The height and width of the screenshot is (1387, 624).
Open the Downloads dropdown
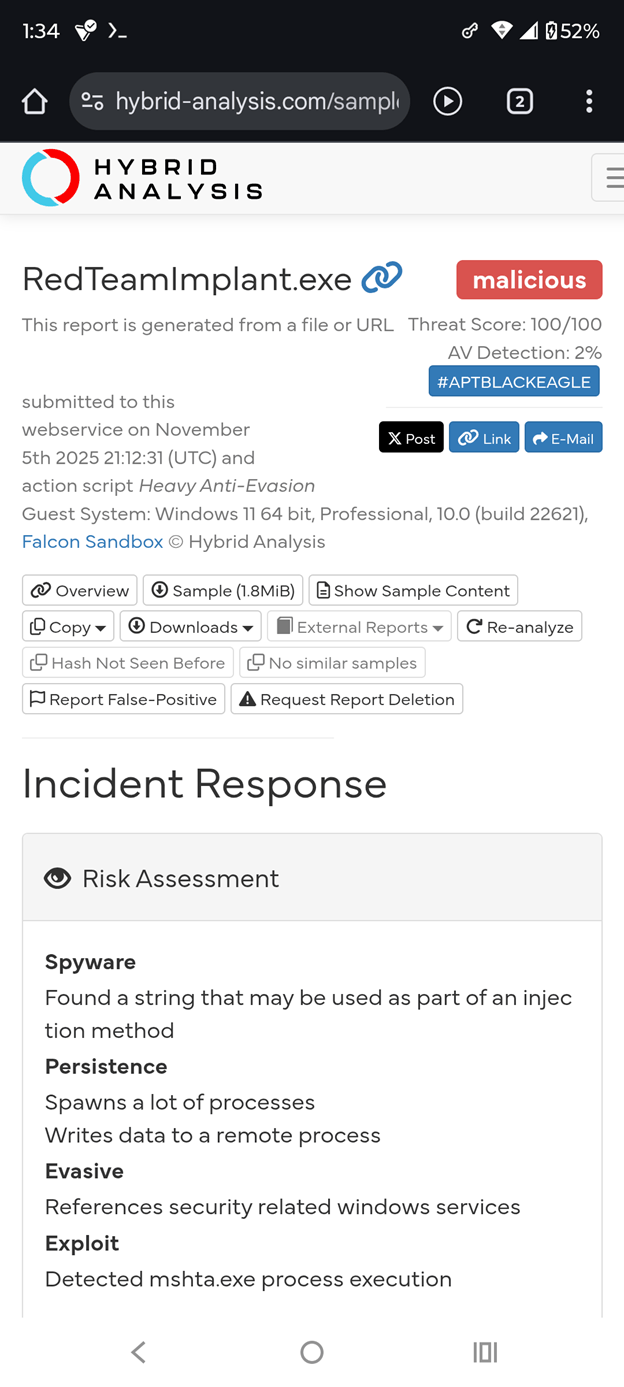click(190, 627)
